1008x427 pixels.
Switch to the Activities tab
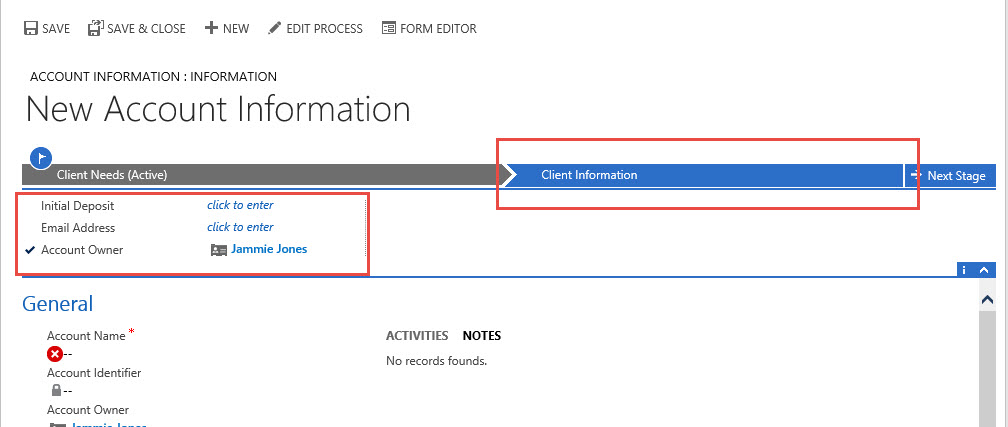pos(417,336)
